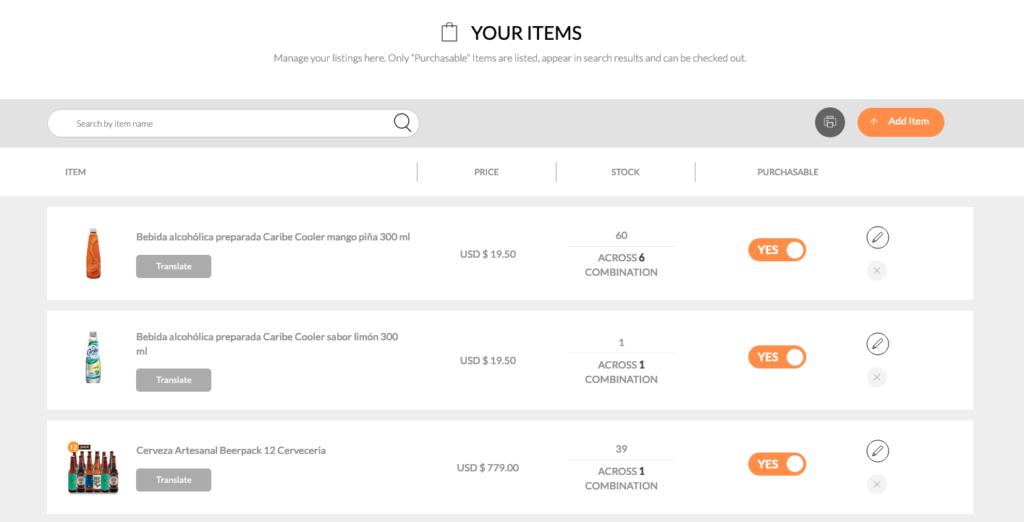
Task: Translate the Caribe Cooler mango piña listing
Action: click(x=173, y=267)
